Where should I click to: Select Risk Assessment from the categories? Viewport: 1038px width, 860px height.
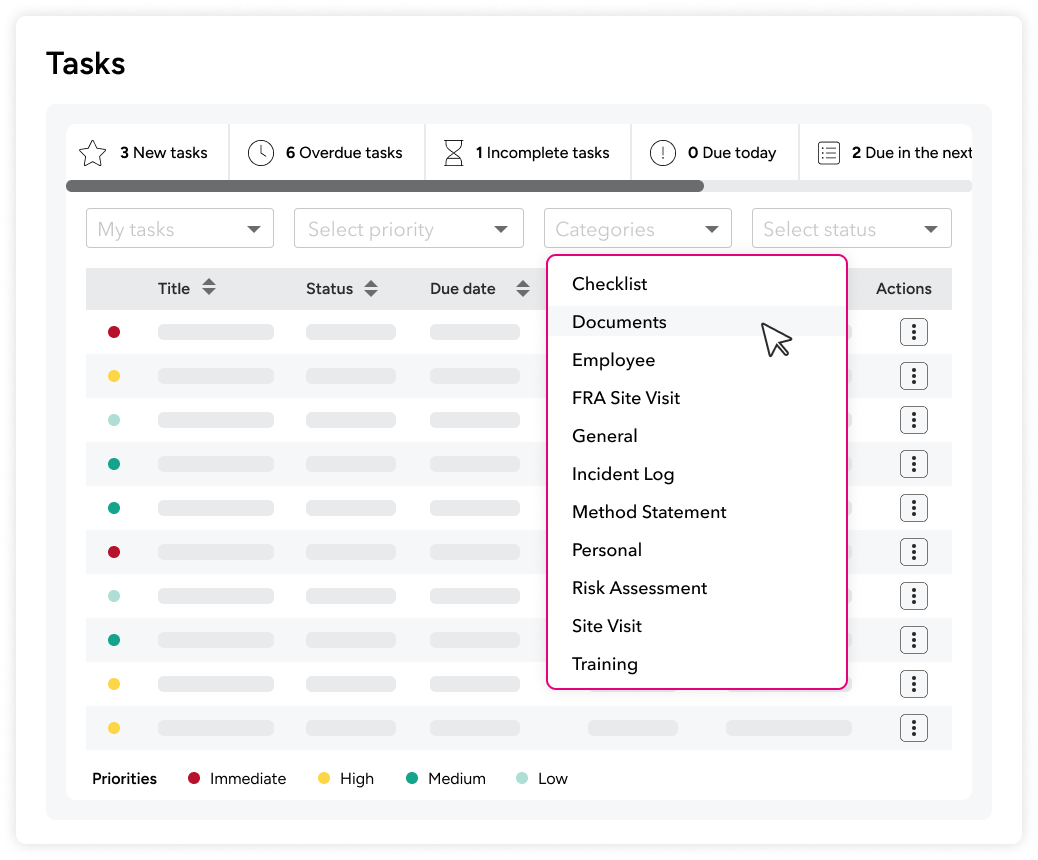point(697,588)
